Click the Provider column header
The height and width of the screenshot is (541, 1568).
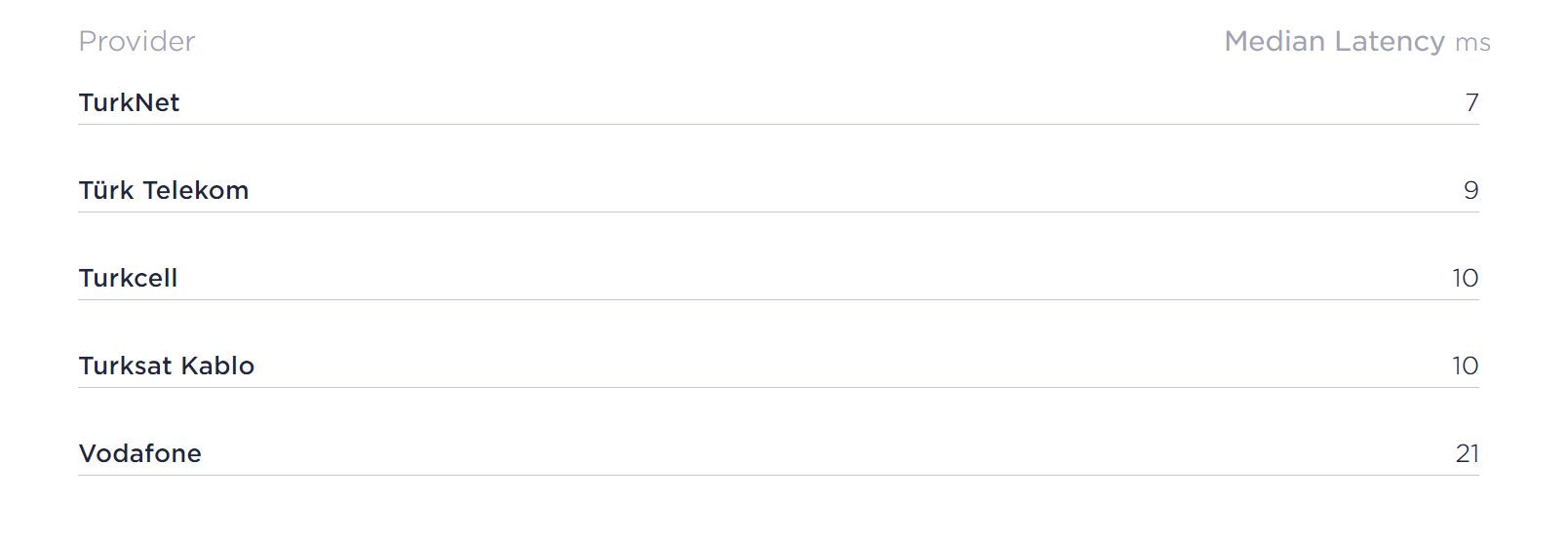(x=137, y=41)
